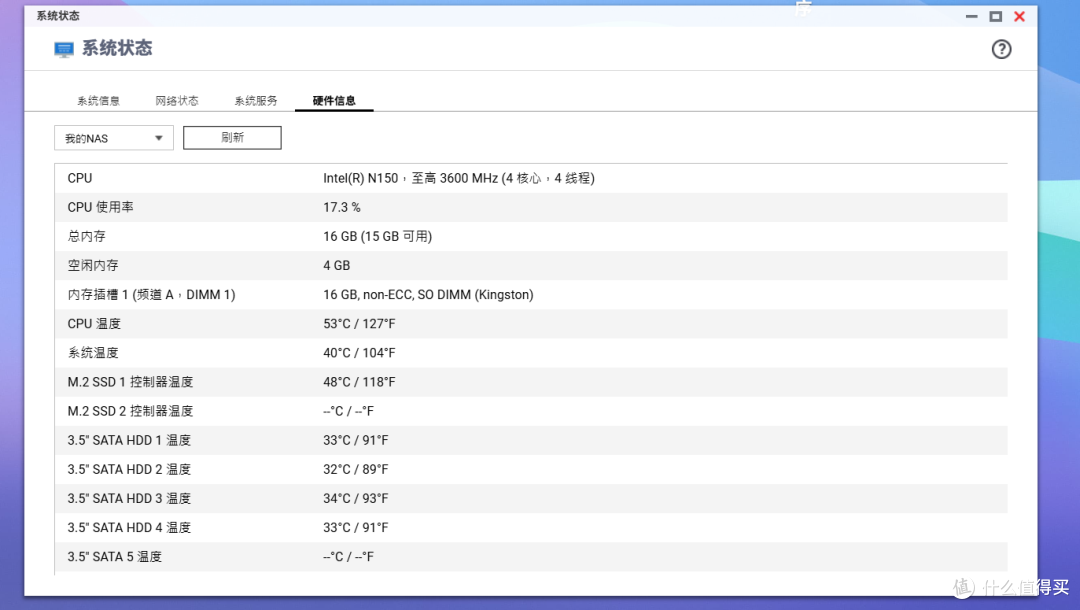Click the 系统温度 value 40°C / 104°F
Viewport: 1080px width, 610px height.
(x=360, y=353)
